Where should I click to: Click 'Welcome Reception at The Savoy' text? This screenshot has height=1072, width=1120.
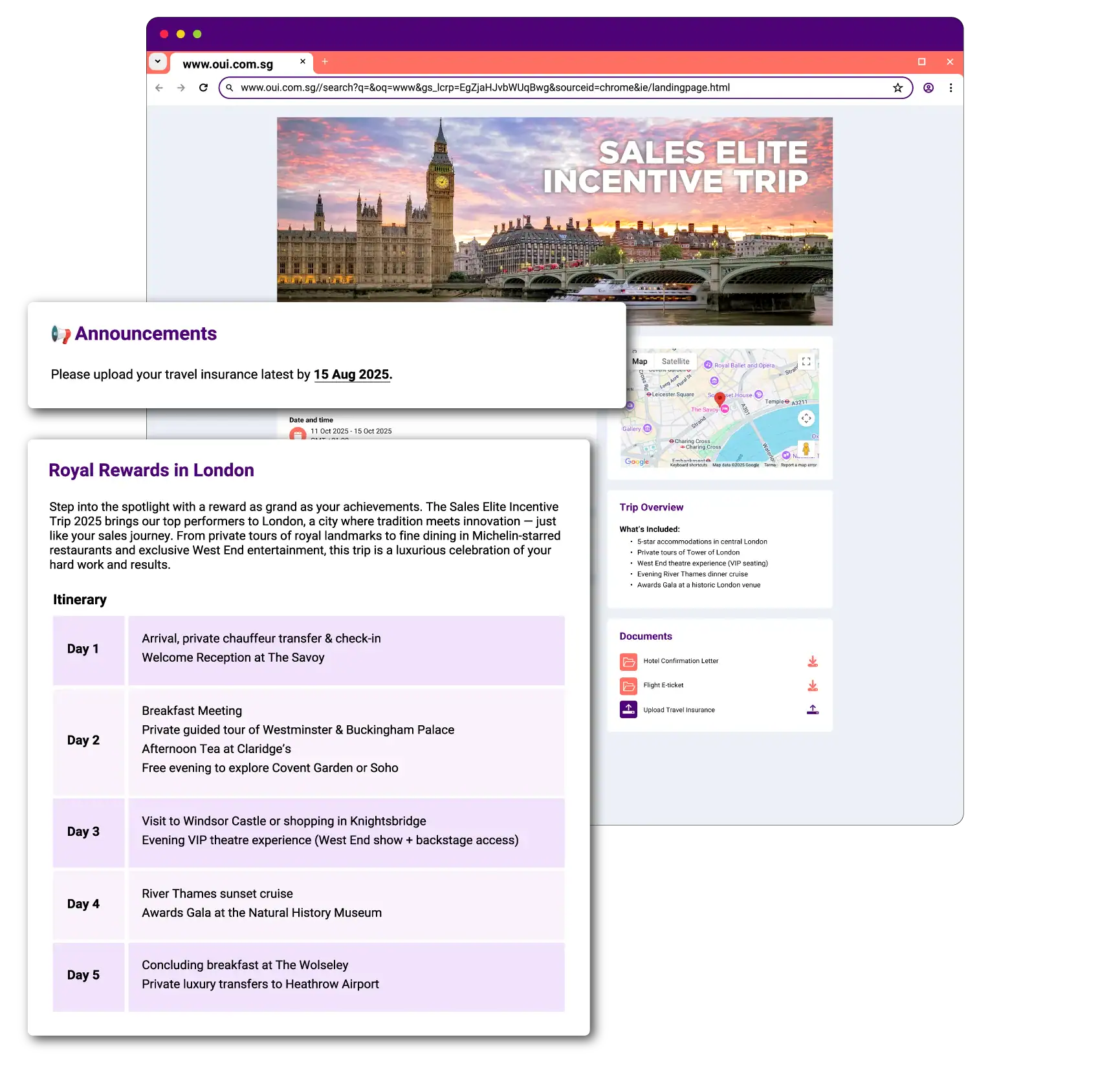233,658
